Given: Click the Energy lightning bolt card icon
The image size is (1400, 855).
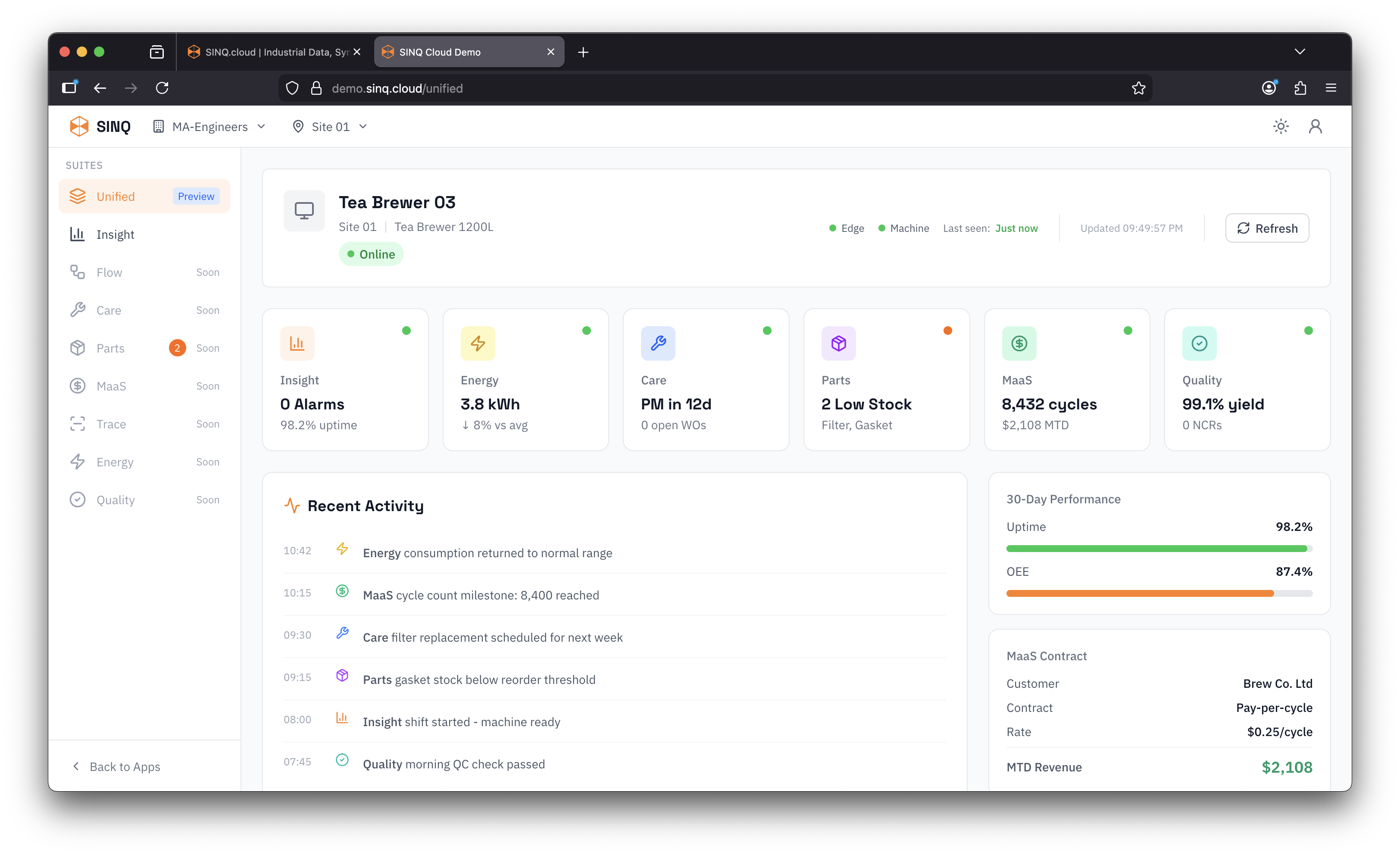Looking at the screenshot, I should (x=477, y=343).
